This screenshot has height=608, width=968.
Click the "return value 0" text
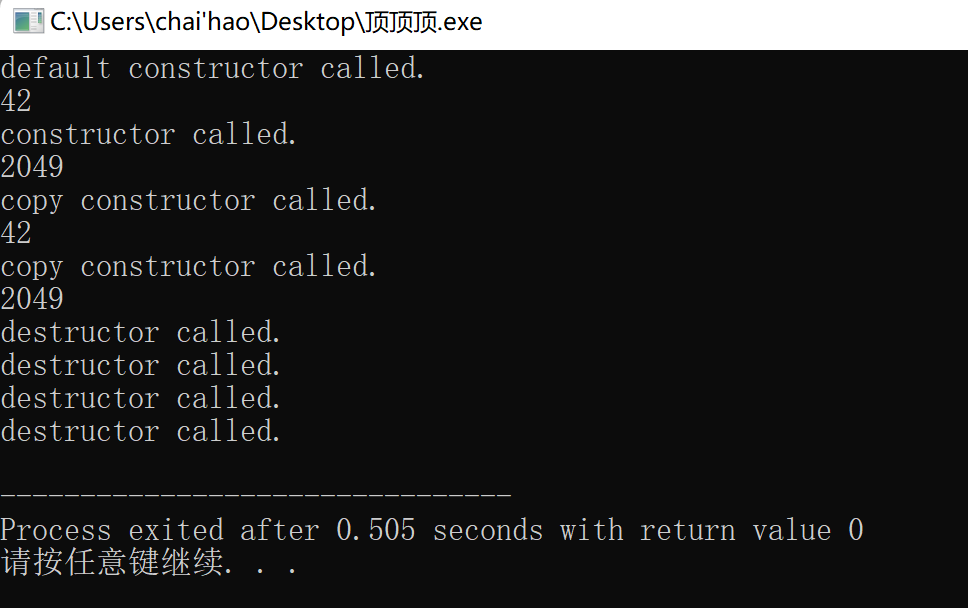(751, 531)
